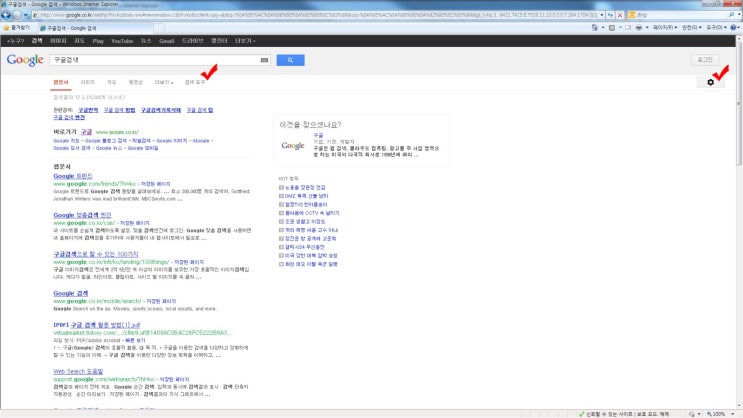Click the 구글검색으로 할 수 있는 100가지 link

coord(96,254)
